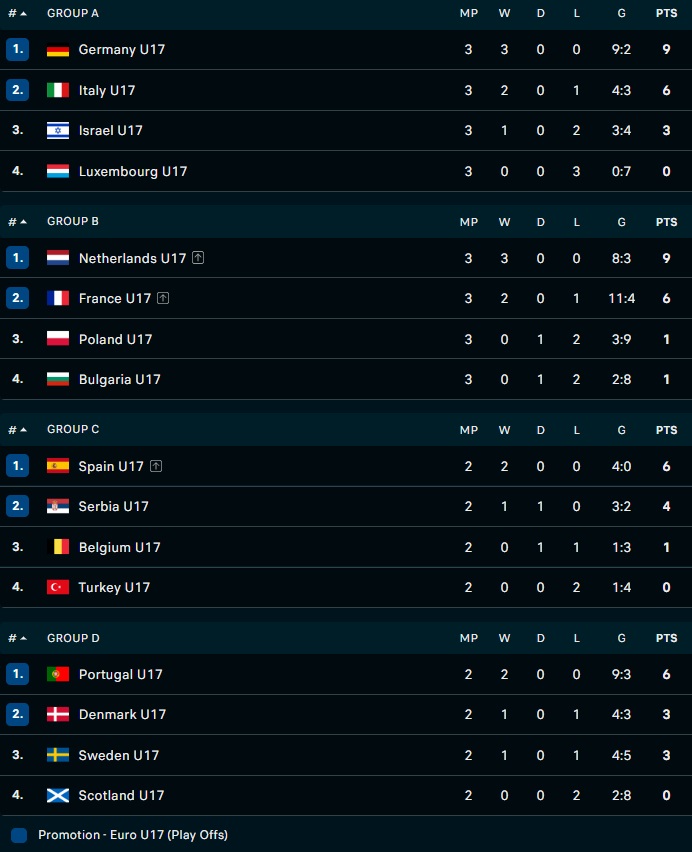Open Italy U17 team page

click(107, 90)
